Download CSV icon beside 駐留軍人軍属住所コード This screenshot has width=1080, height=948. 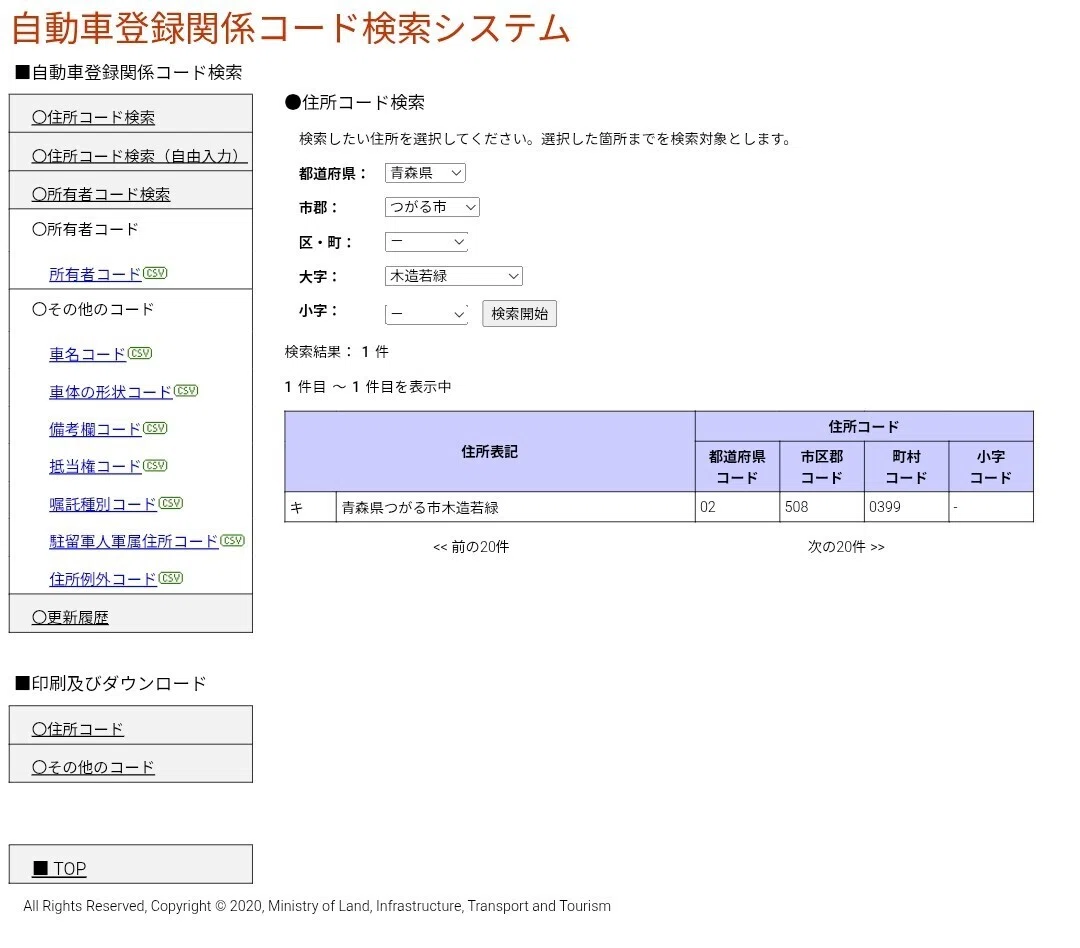(233, 540)
